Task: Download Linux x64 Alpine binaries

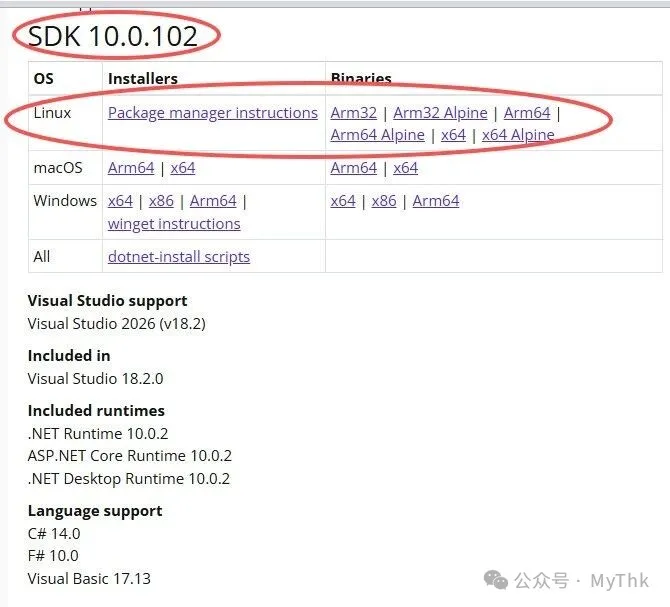Action: [x=518, y=135]
